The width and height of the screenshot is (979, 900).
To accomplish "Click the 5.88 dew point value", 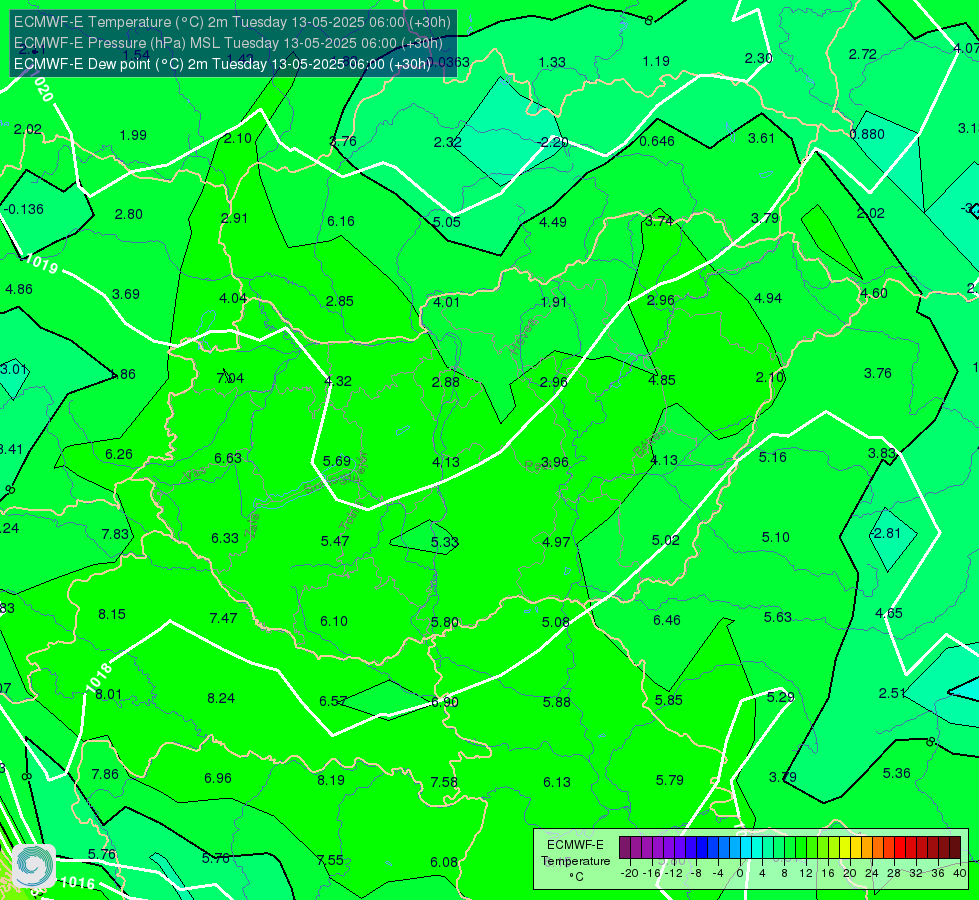I will pos(556,703).
